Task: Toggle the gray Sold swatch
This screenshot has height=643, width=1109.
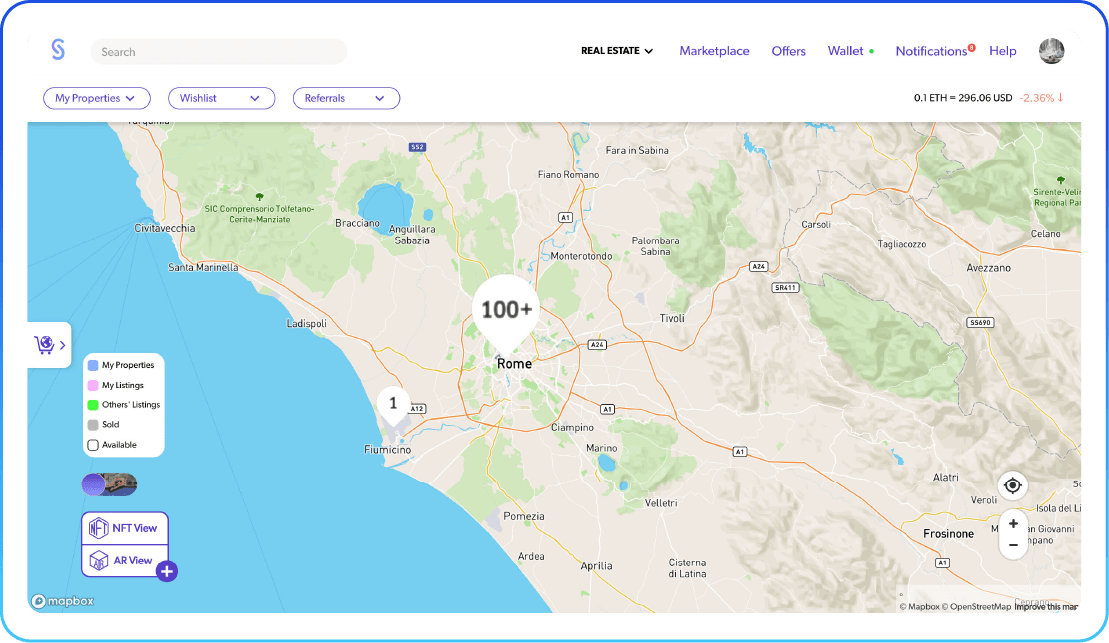Action: coord(93,424)
